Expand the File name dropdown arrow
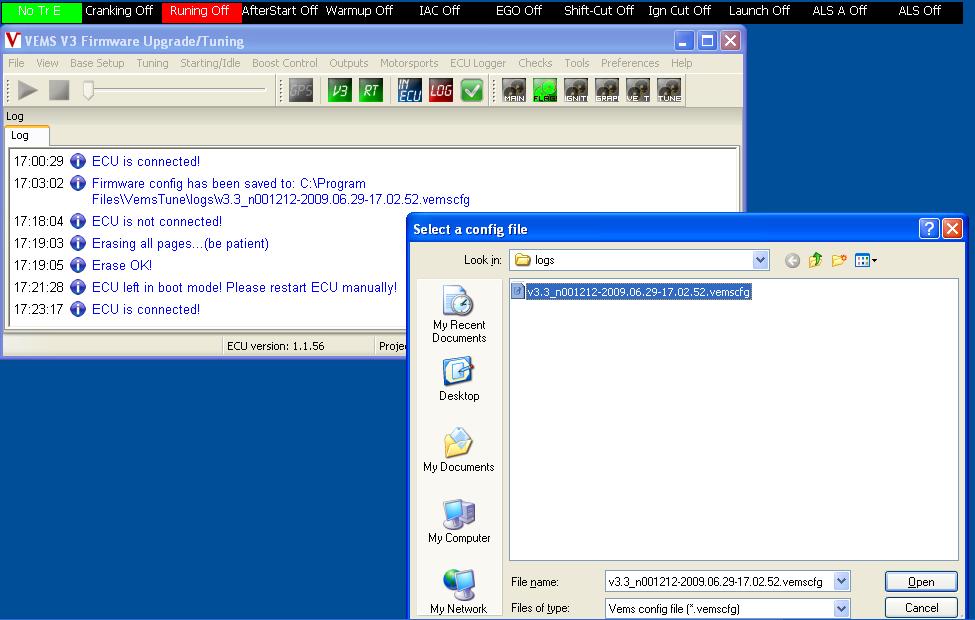 tap(841, 581)
